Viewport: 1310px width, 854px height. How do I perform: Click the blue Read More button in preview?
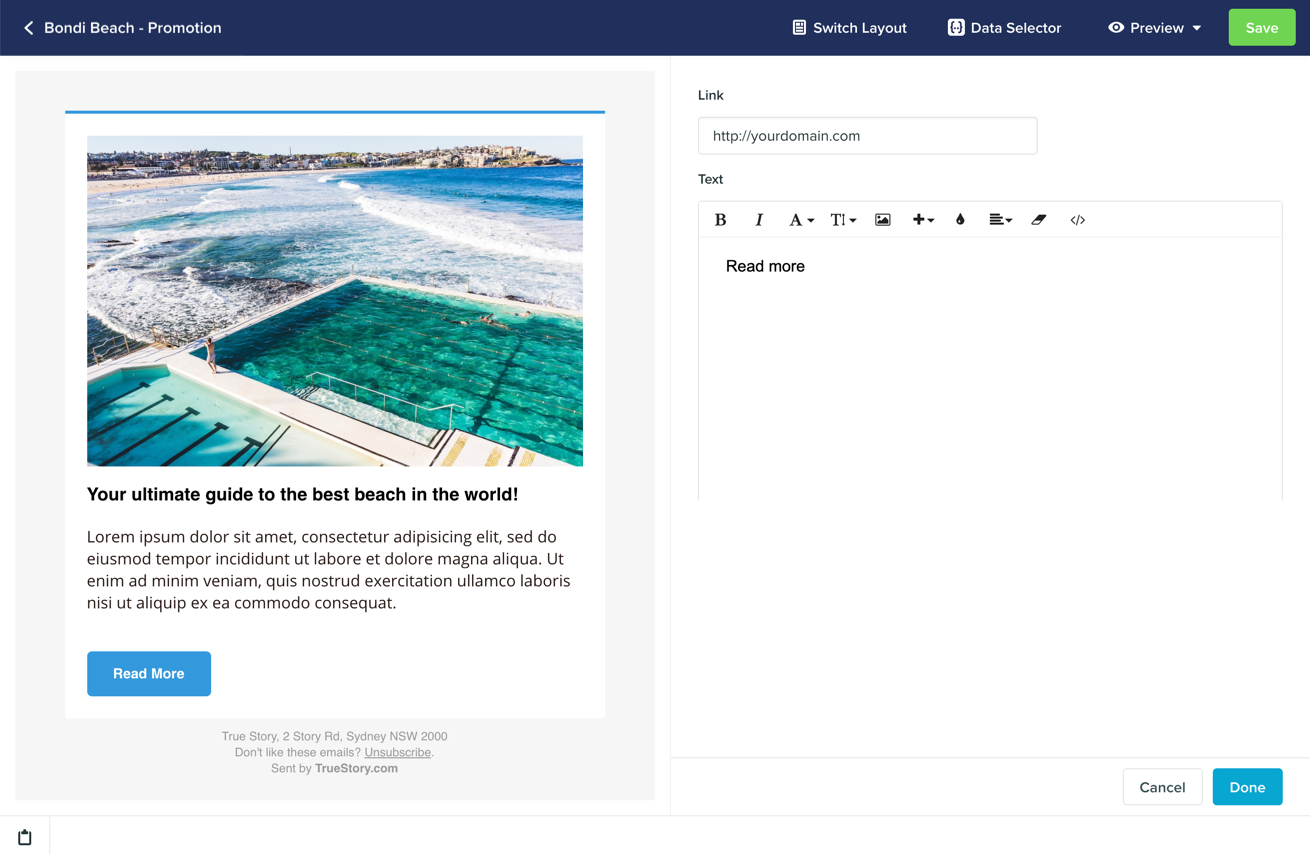point(149,674)
